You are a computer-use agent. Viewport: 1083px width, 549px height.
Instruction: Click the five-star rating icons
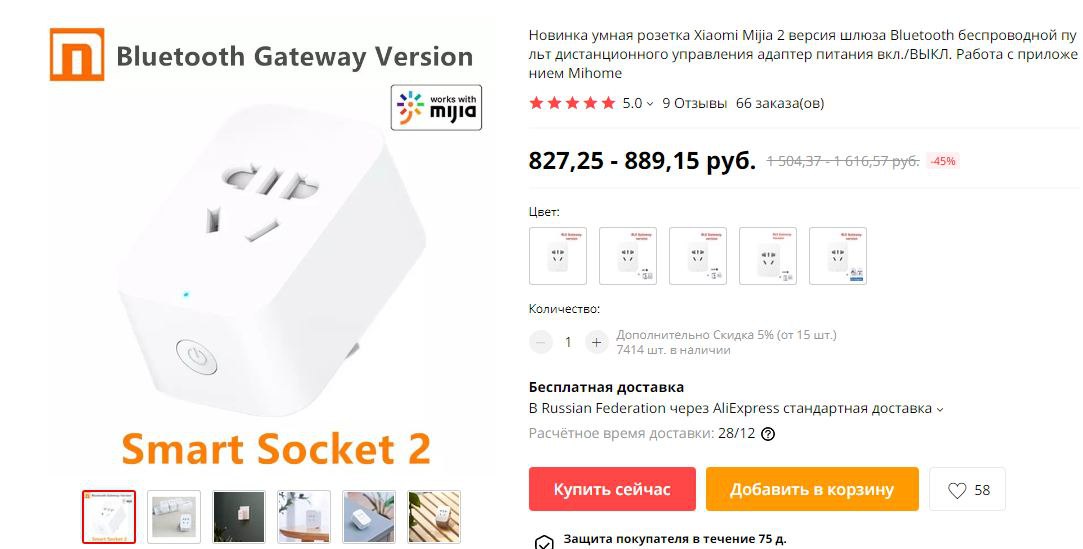[x=572, y=104]
